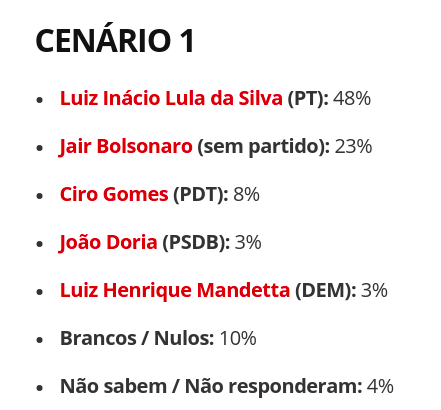Click the 4% value for Não responderam

click(380, 387)
